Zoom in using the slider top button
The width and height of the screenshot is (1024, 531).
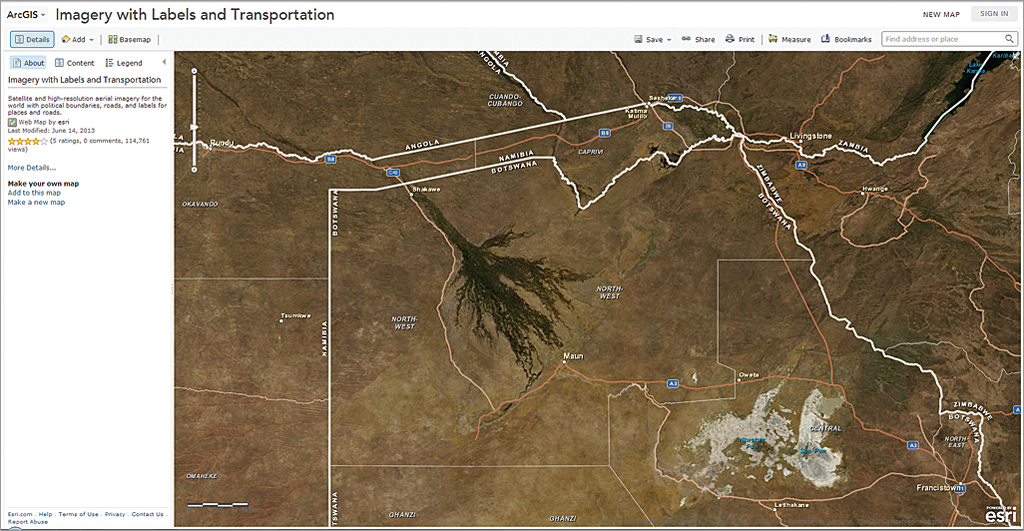[x=194, y=71]
